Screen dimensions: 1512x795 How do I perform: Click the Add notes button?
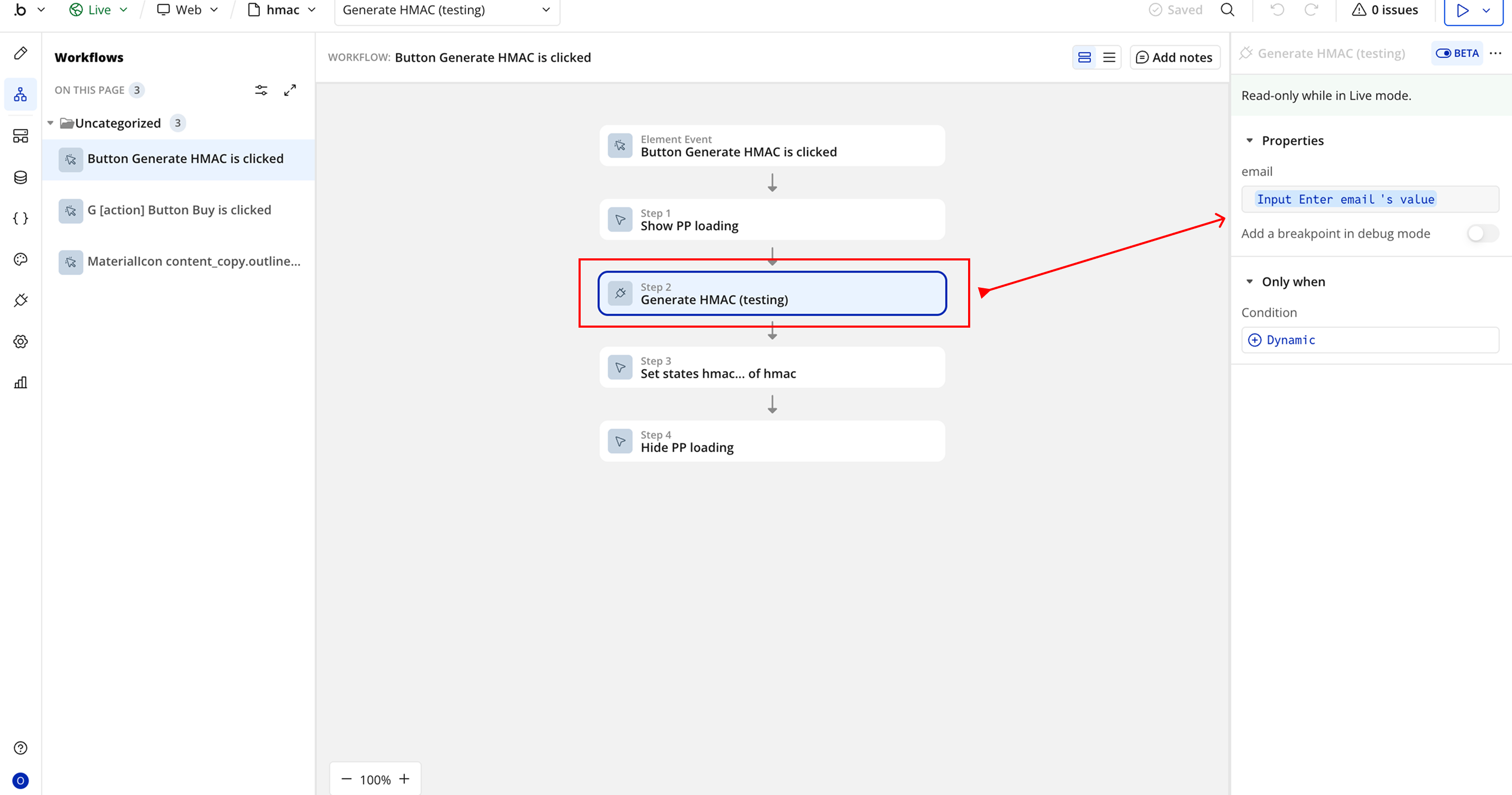point(1174,58)
